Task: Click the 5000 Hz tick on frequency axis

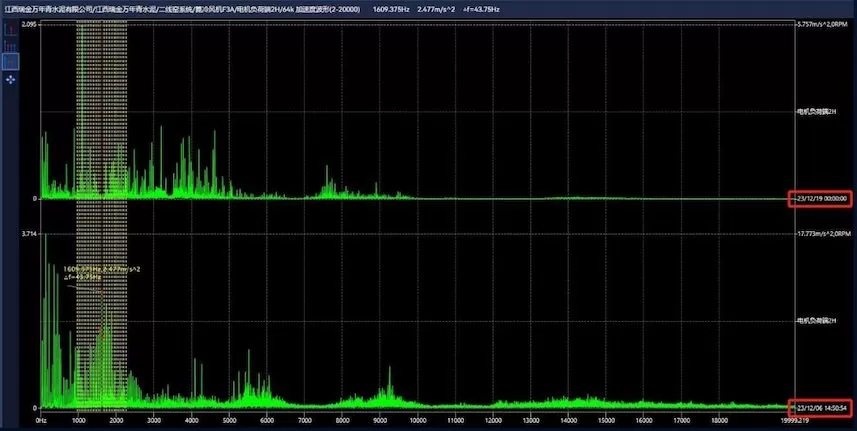Action: click(x=230, y=421)
